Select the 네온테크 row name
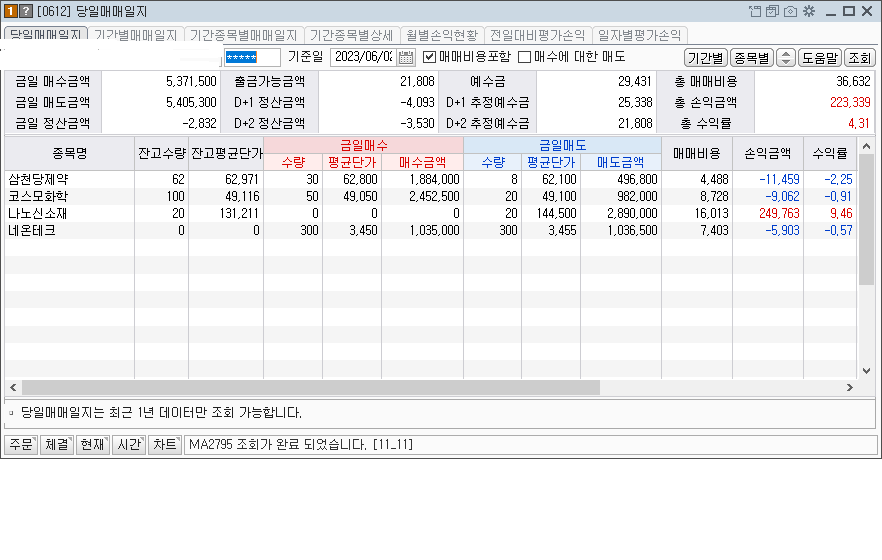The height and width of the screenshot is (560, 882). (32, 231)
